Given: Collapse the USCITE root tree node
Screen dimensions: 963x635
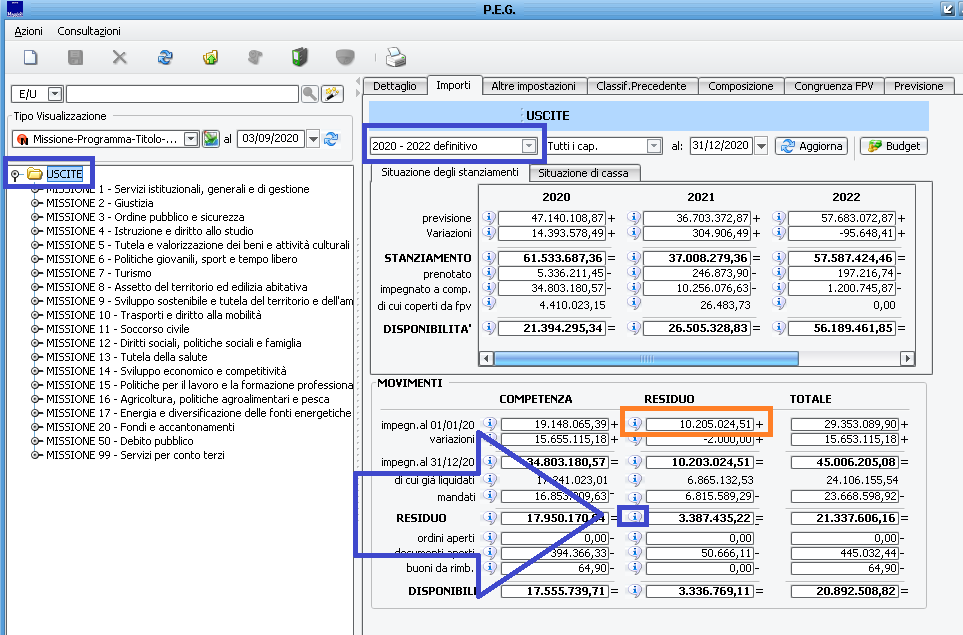Looking at the screenshot, I should click(x=15, y=176).
